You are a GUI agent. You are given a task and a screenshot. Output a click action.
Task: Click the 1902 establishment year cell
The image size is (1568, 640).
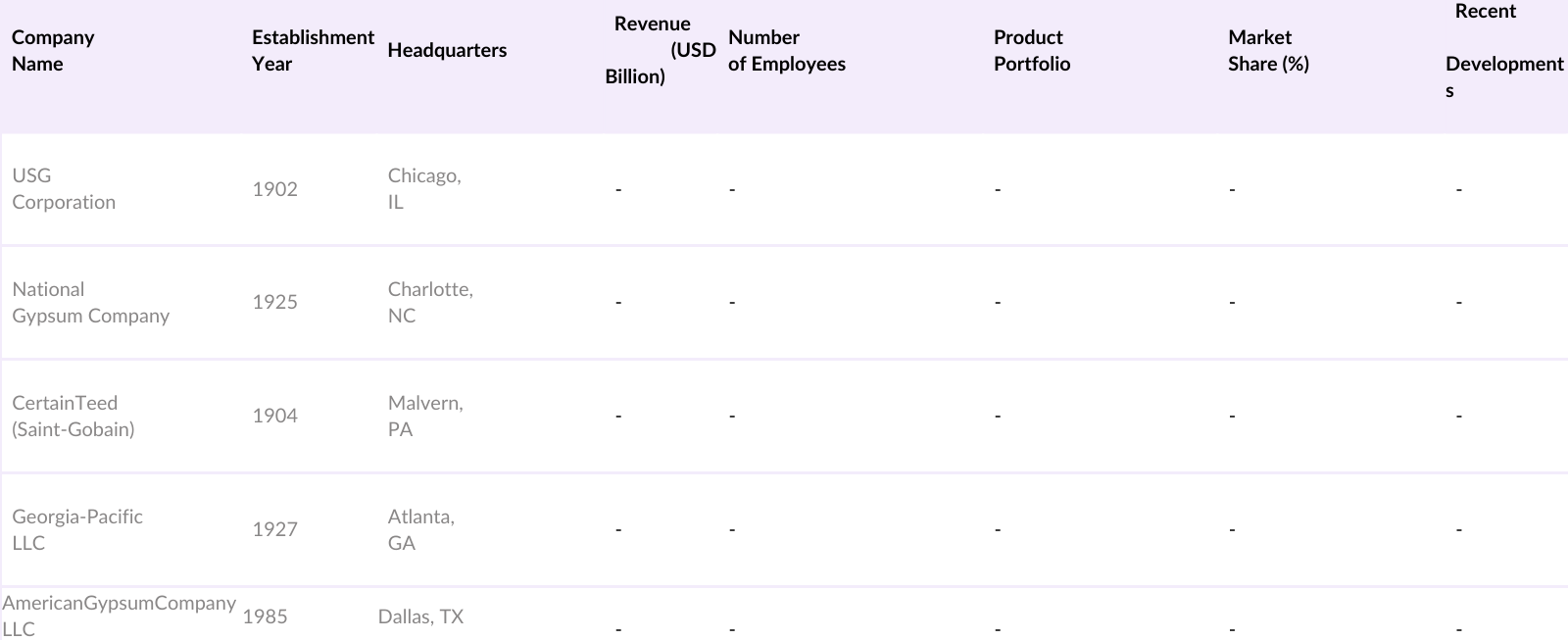click(x=274, y=189)
